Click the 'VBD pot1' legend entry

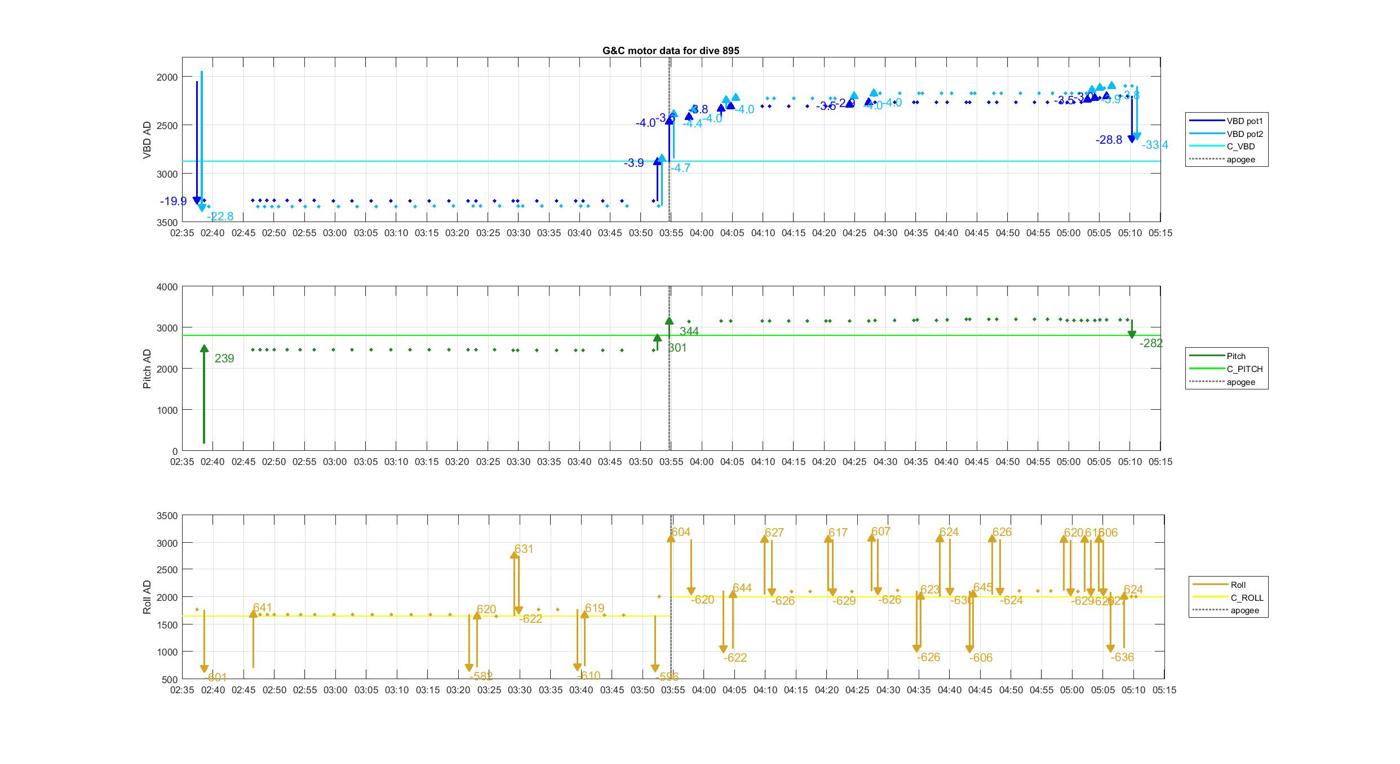click(x=1246, y=120)
